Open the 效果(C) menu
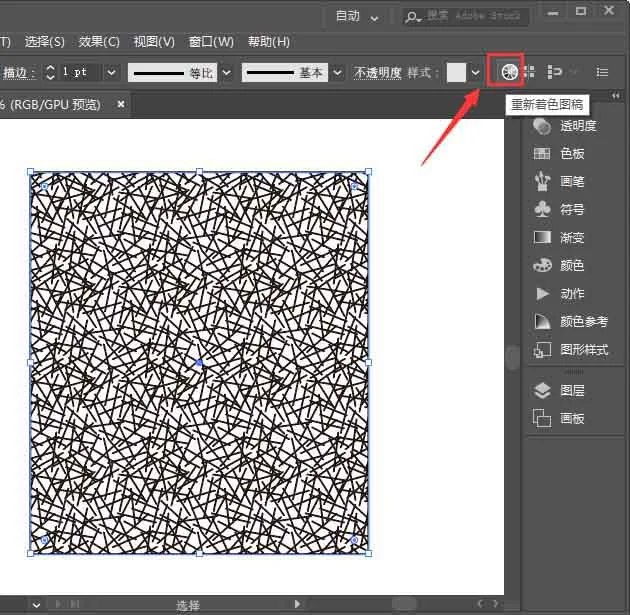Viewport: 630px width, 615px height. coord(99,42)
